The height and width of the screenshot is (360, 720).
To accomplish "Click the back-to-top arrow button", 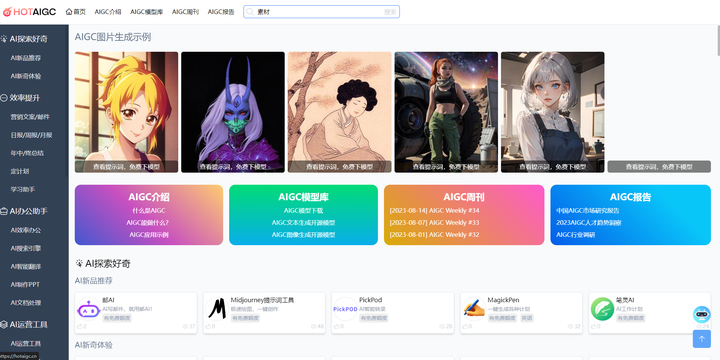I will coord(702,339).
